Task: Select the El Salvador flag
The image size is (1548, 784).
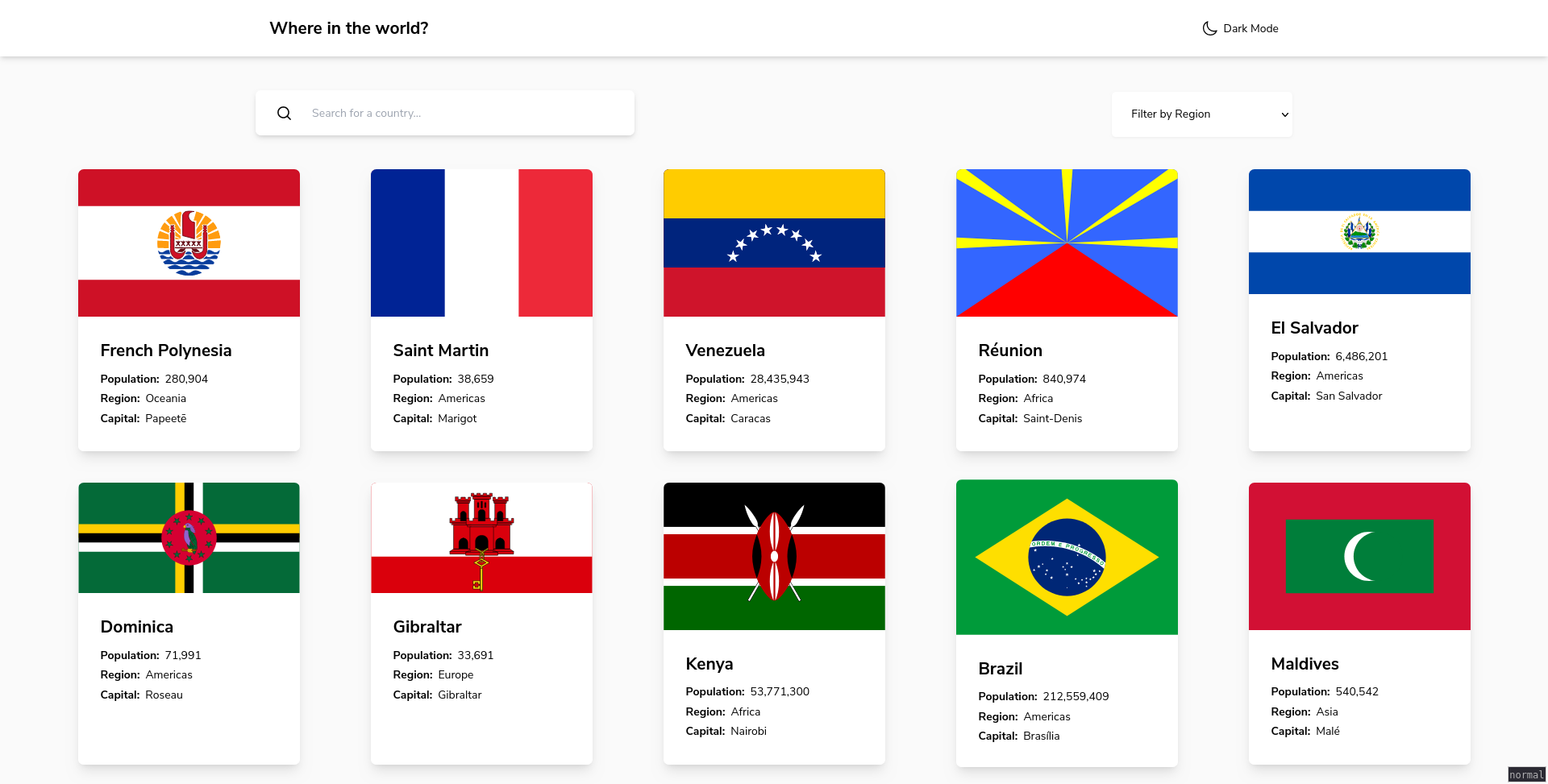Action: coord(1359,231)
